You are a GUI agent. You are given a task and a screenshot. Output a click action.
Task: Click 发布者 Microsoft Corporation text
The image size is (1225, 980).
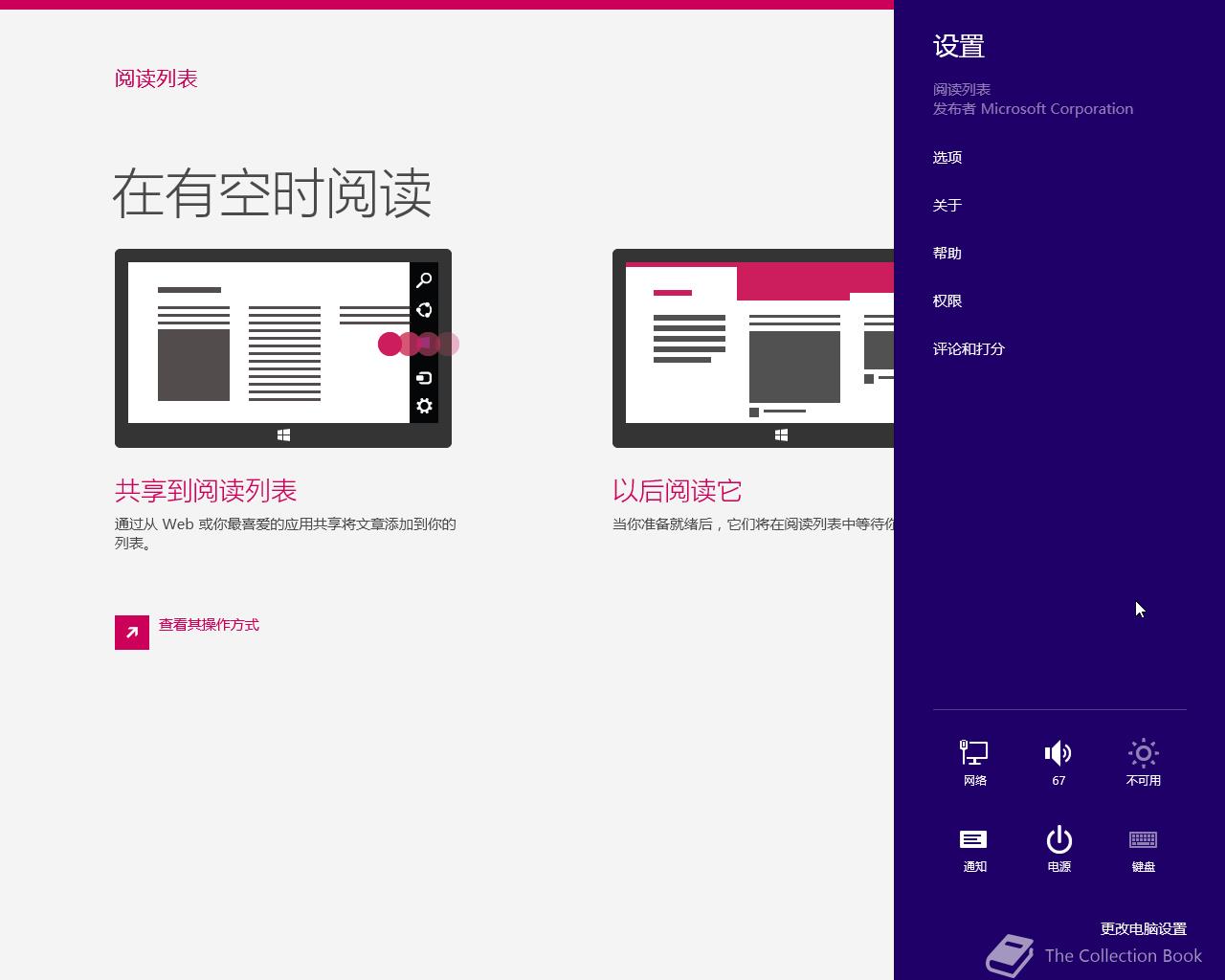pyautogui.click(x=1033, y=109)
